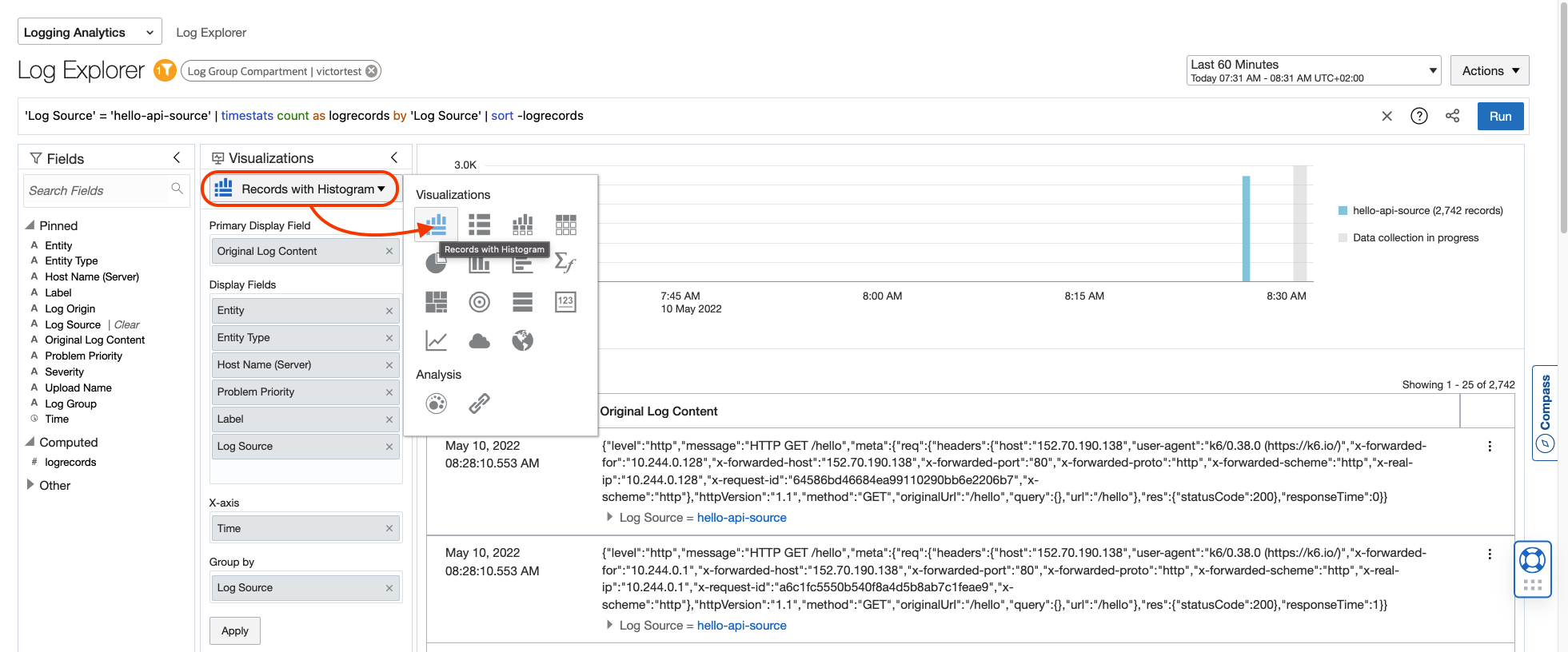Open hello-api-source link in first record

(x=741, y=517)
